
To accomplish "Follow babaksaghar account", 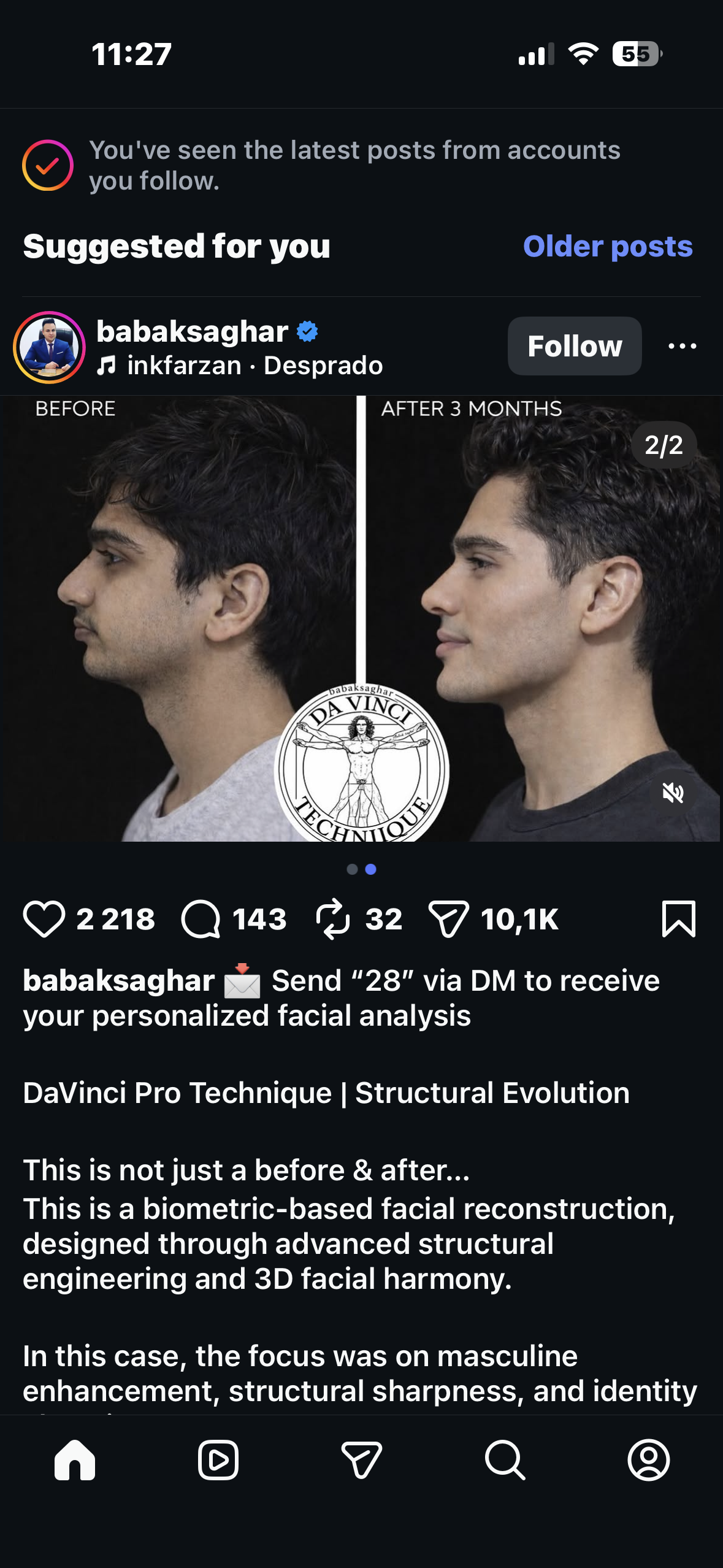I will click(x=575, y=346).
